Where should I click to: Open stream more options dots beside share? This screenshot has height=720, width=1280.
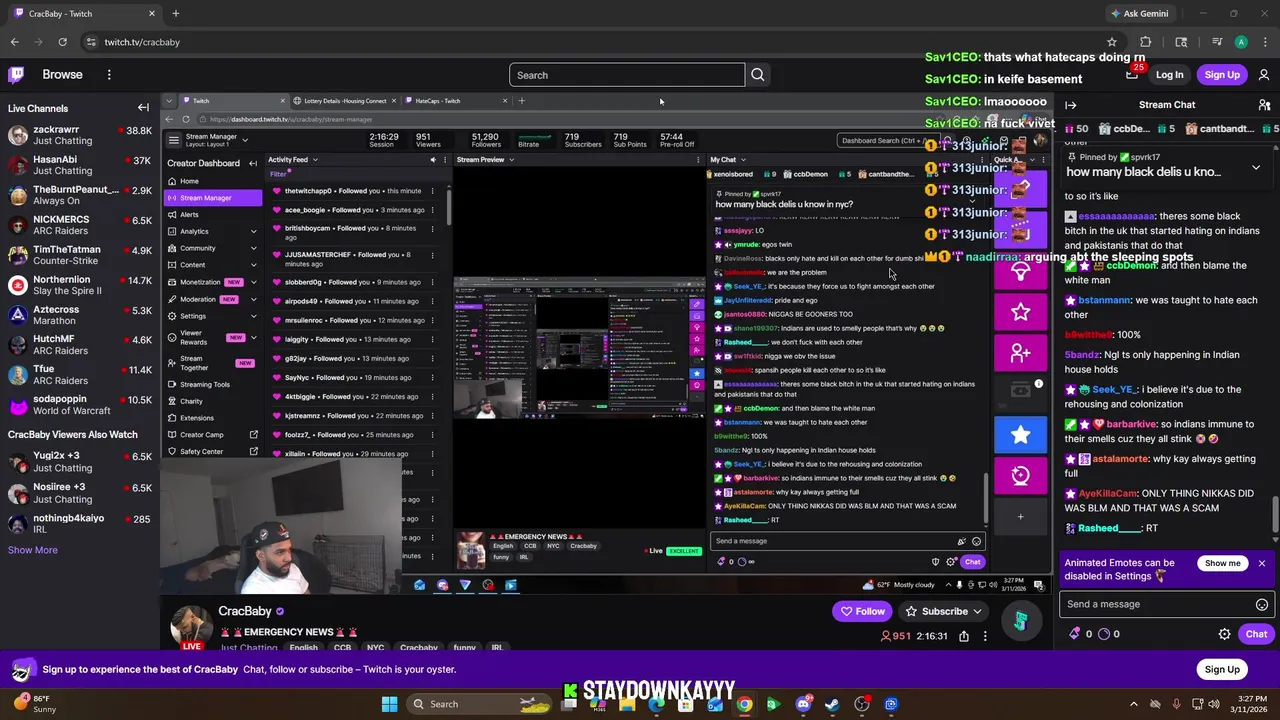click(985, 636)
